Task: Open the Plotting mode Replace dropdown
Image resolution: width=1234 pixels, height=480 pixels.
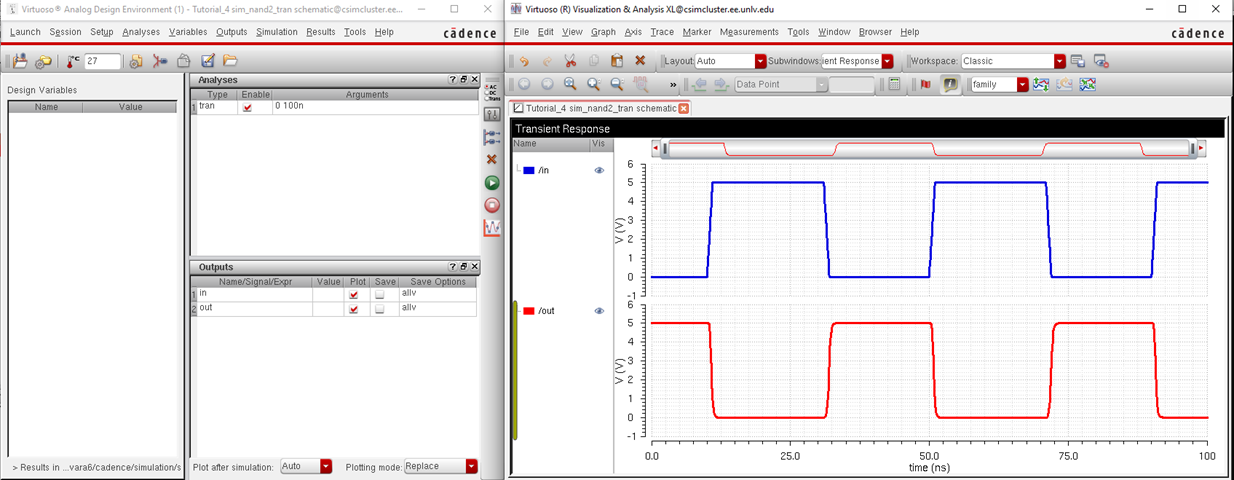Action: pos(471,467)
